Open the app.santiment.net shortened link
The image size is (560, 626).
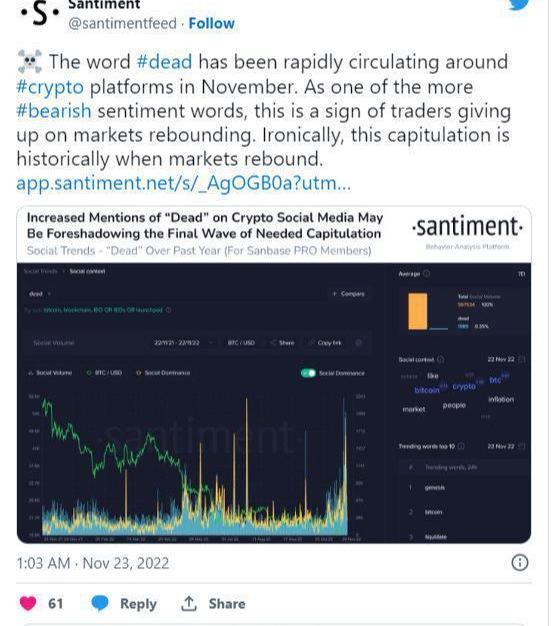coord(184,183)
